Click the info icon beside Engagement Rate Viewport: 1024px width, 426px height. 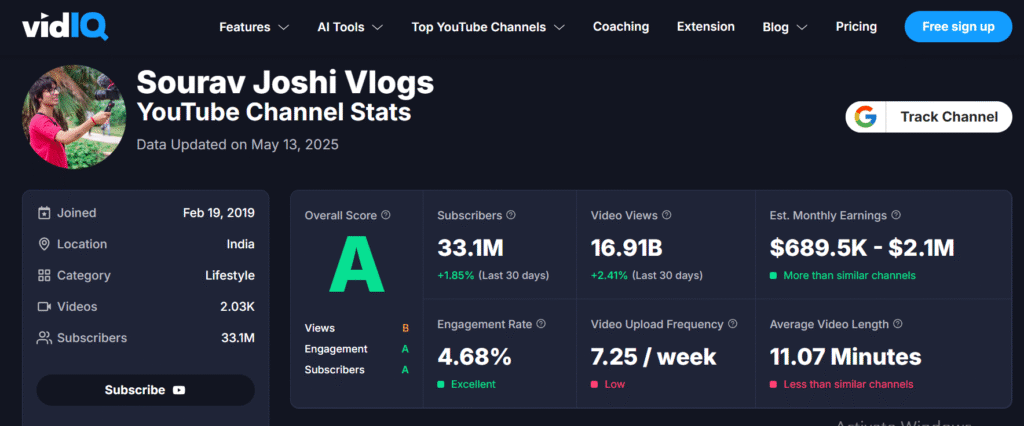pos(541,324)
